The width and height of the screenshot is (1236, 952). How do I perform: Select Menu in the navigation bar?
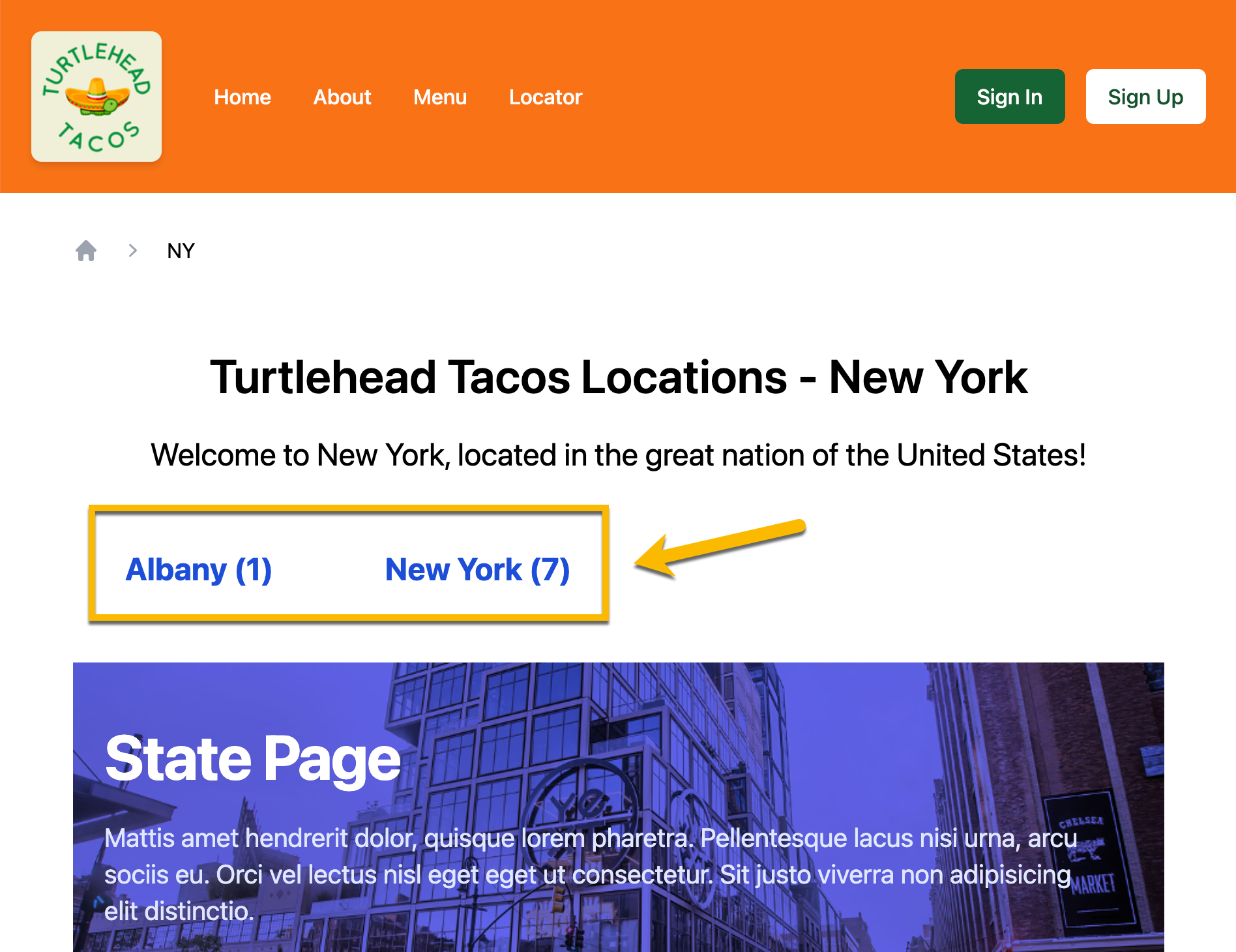[x=440, y=97]
